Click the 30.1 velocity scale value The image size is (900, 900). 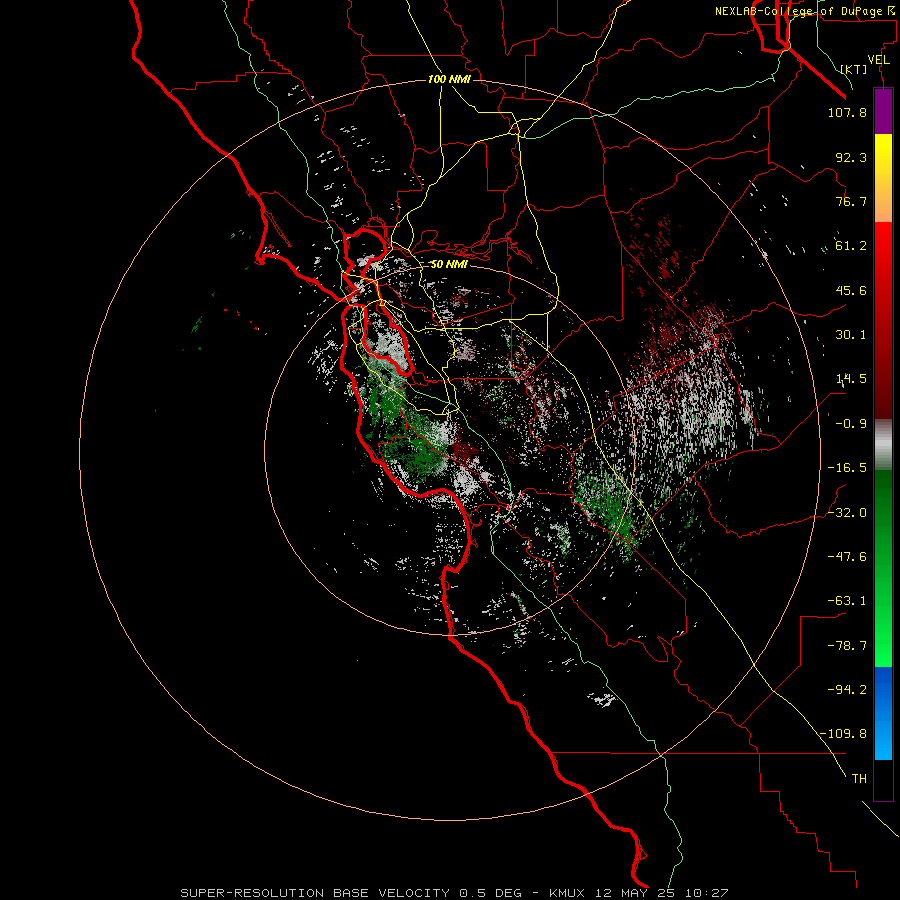click(851, 335)
